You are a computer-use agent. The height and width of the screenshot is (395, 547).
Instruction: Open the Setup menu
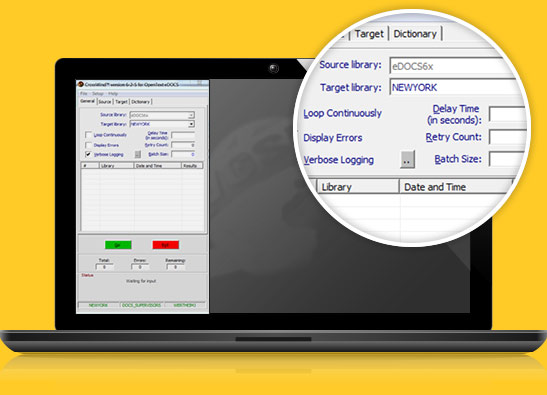click(x=98, y=94)
